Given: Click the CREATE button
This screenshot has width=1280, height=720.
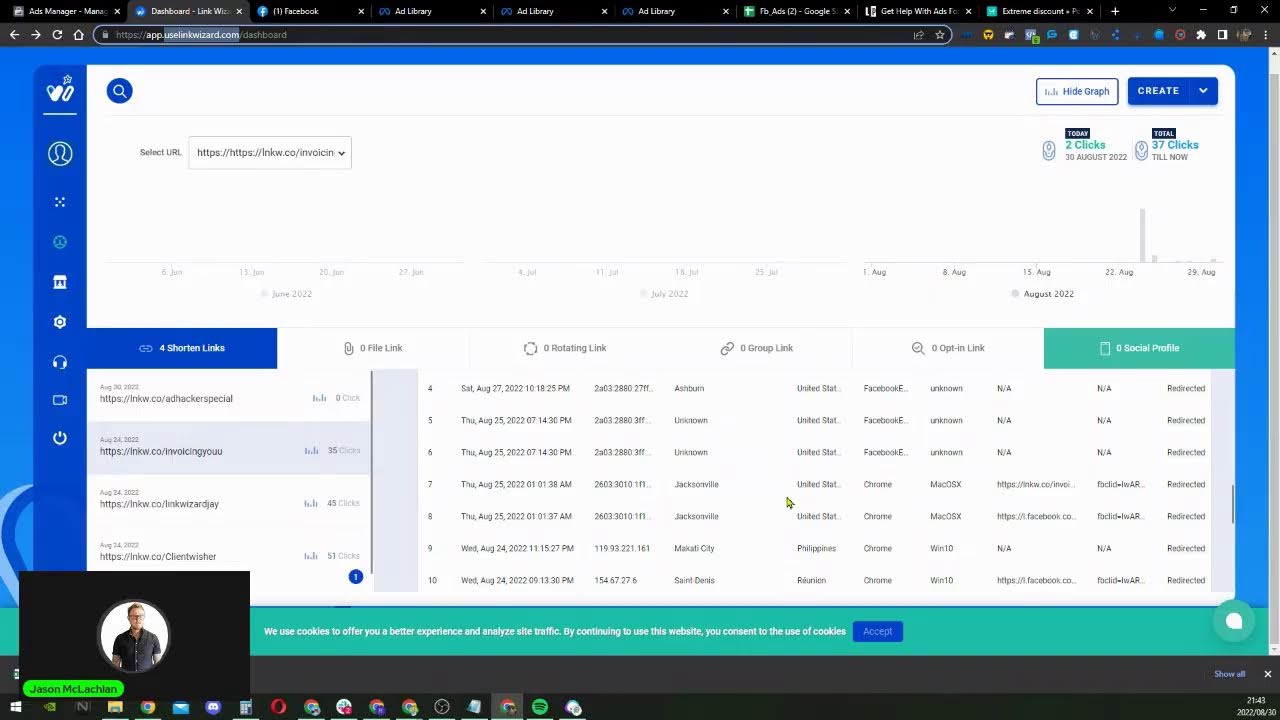Looking at the screenshot, I should [x=1158, y=91].
